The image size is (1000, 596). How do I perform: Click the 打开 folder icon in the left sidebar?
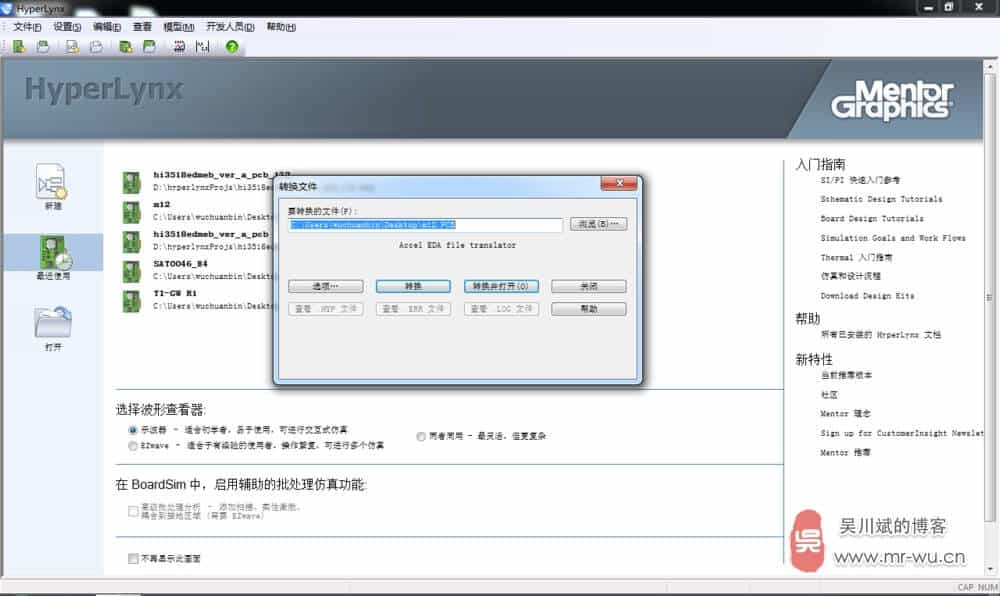[54, 322]
